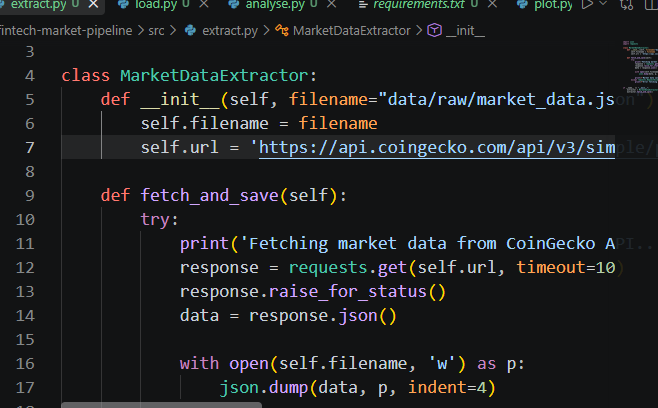Select MarketDataExtractor class breadcrumb

coord(351,31)
